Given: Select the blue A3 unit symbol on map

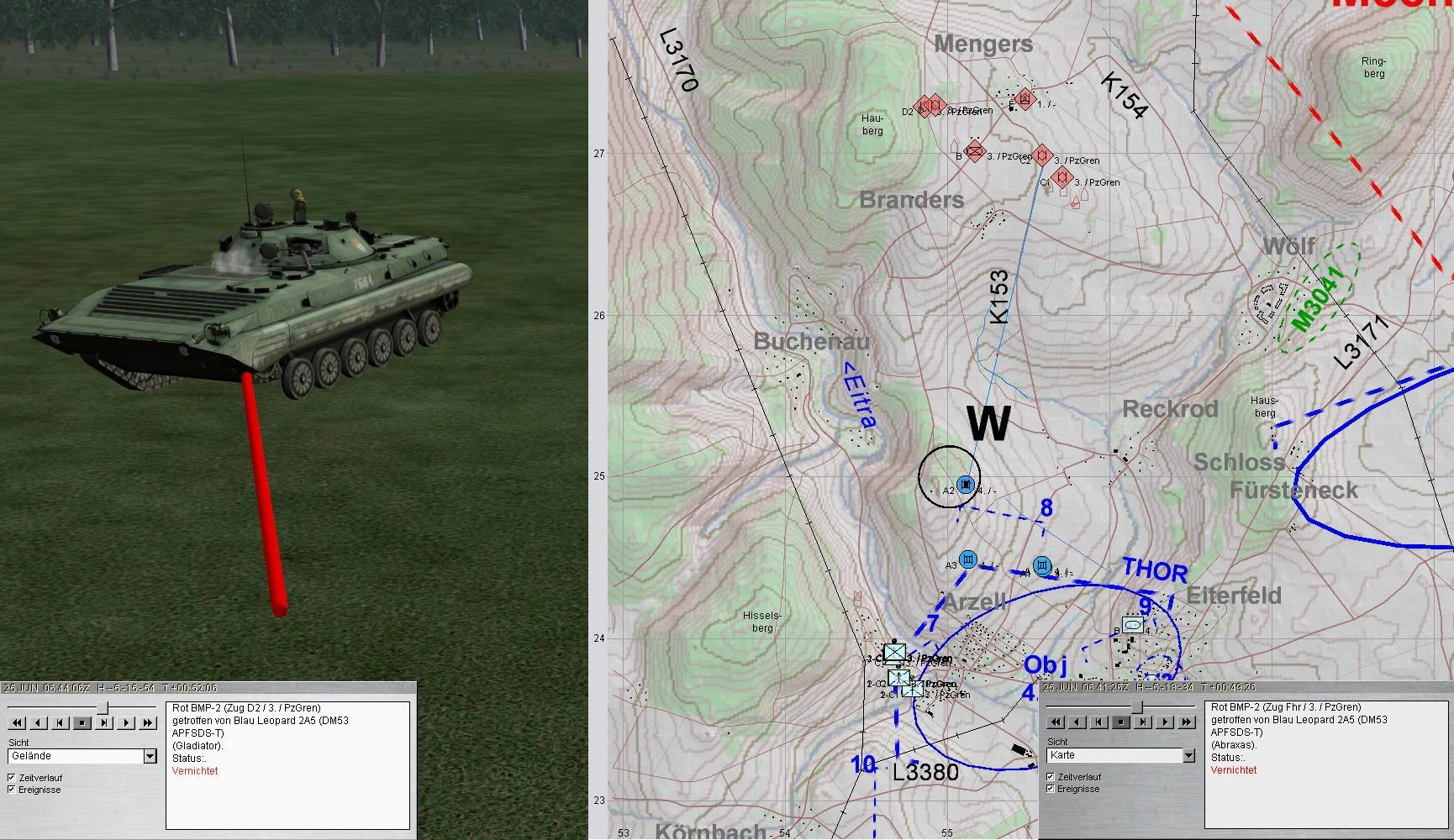Looking at the screenshot, I should click(x=968, y=559).
